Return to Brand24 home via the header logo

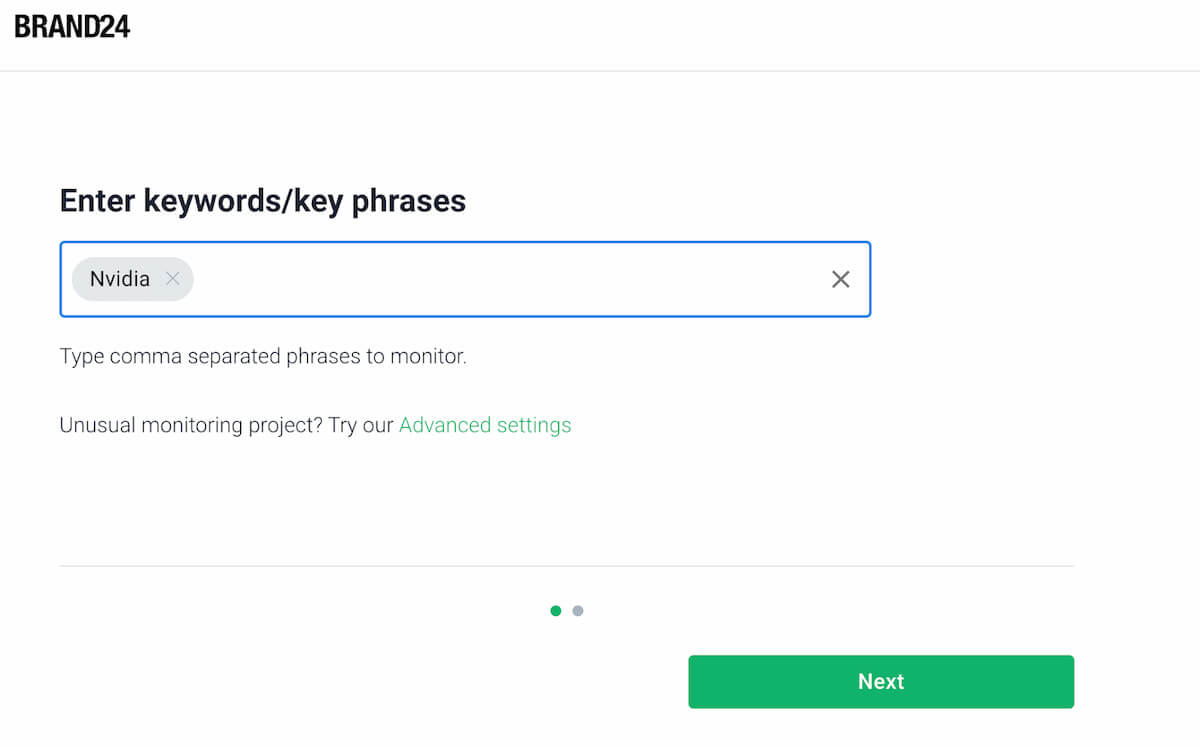(x=72, y=27)
